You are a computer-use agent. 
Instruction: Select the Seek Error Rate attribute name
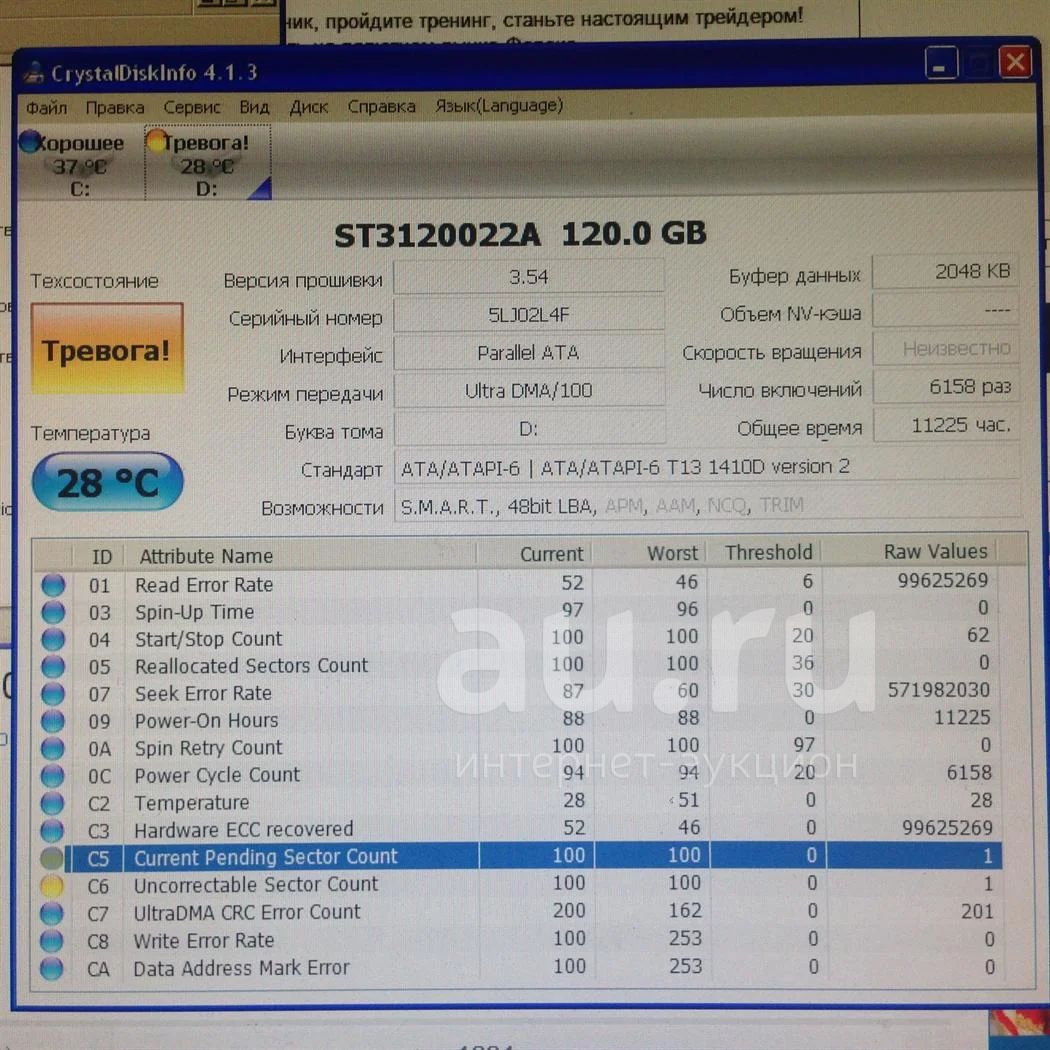click(x=204, y=693)
